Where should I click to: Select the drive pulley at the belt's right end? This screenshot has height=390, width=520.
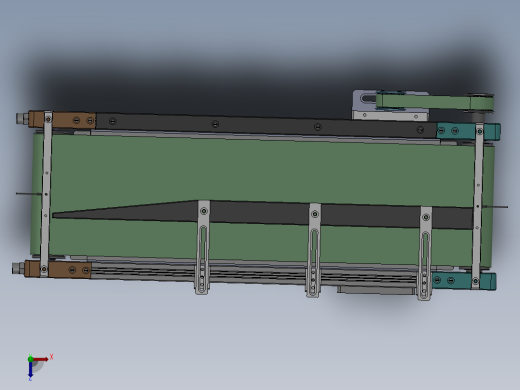coord(482,104)
